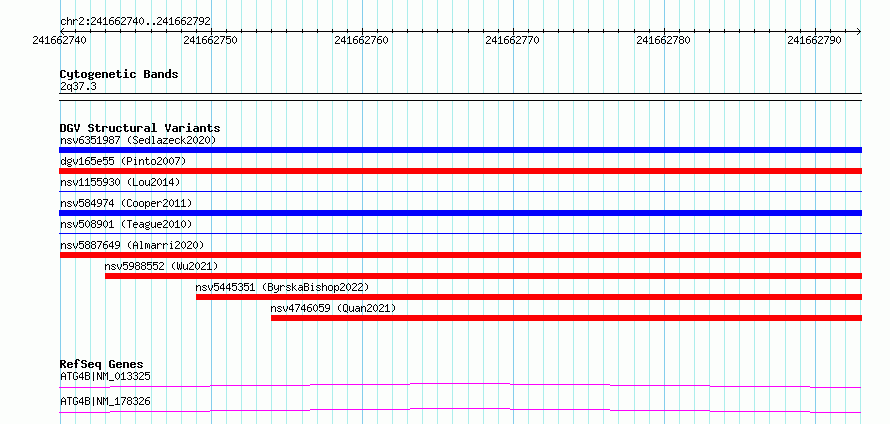Image resolution: width=890 pixels, height=424 pixels.
Task: Click the DGV Structural Variants track title
Action: (140, 128)
